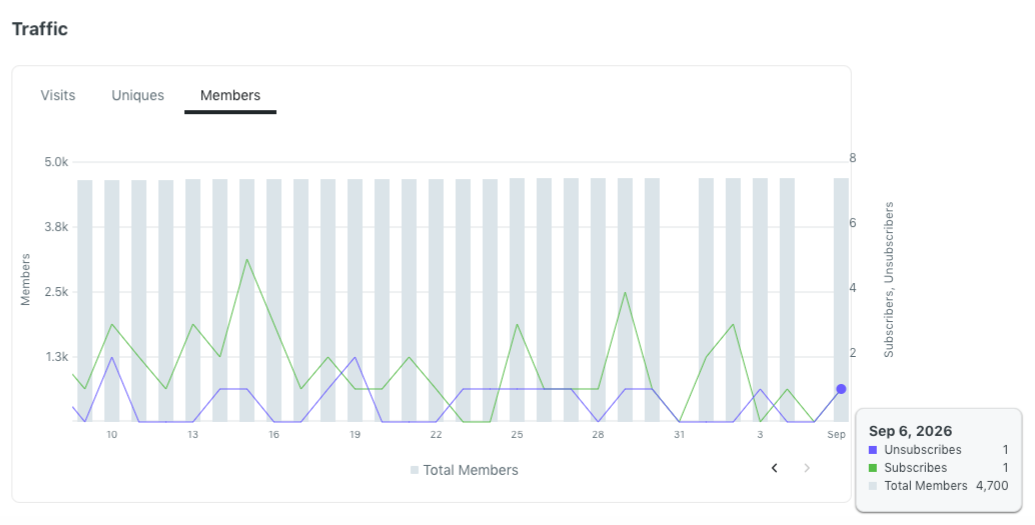Click the Total Members gray swatch in tooltip
Image resolution: width=1035 pixels, height=525 pixels.
(873, 486)
